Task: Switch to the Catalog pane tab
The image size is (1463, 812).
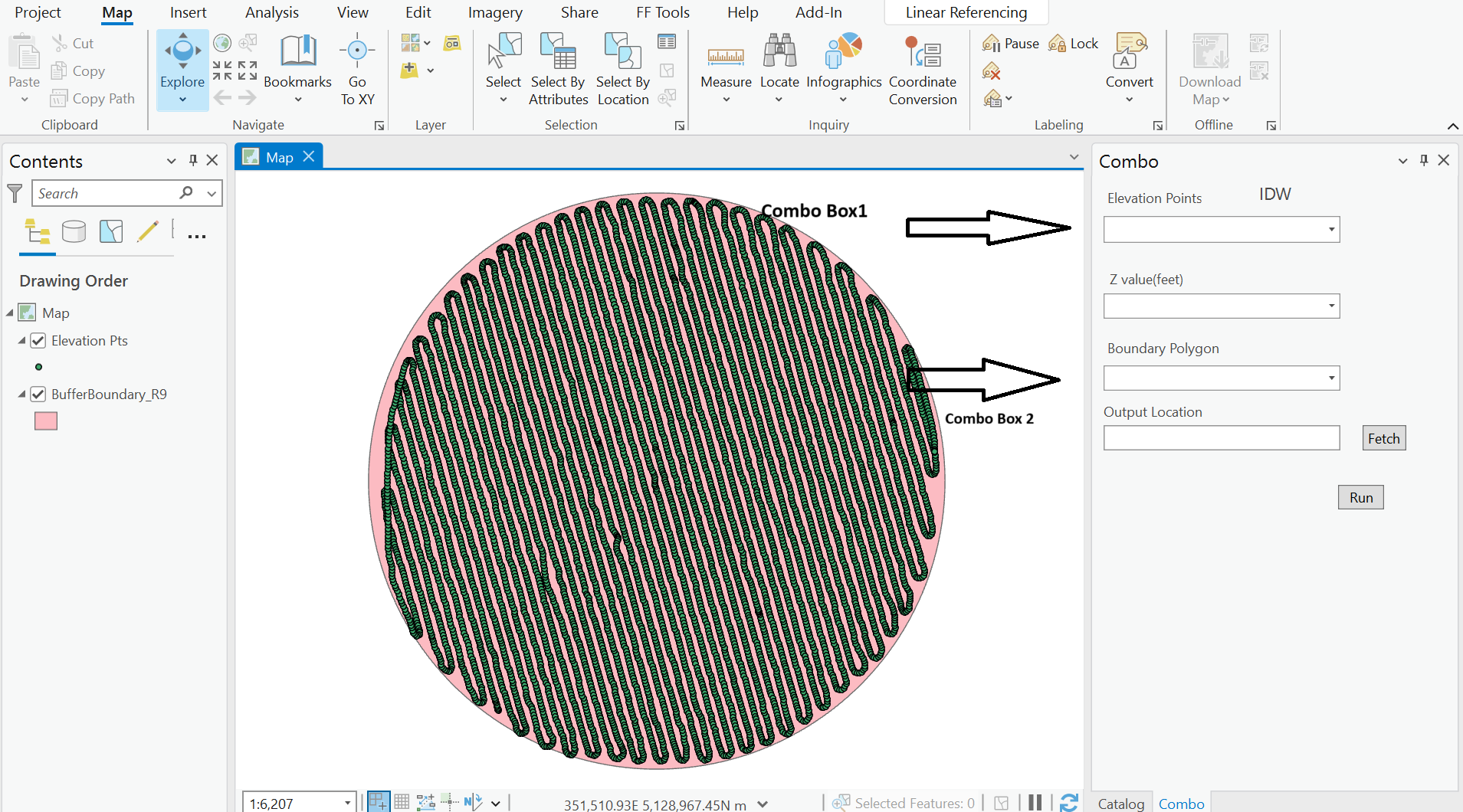Action: tap(1120, 803)
